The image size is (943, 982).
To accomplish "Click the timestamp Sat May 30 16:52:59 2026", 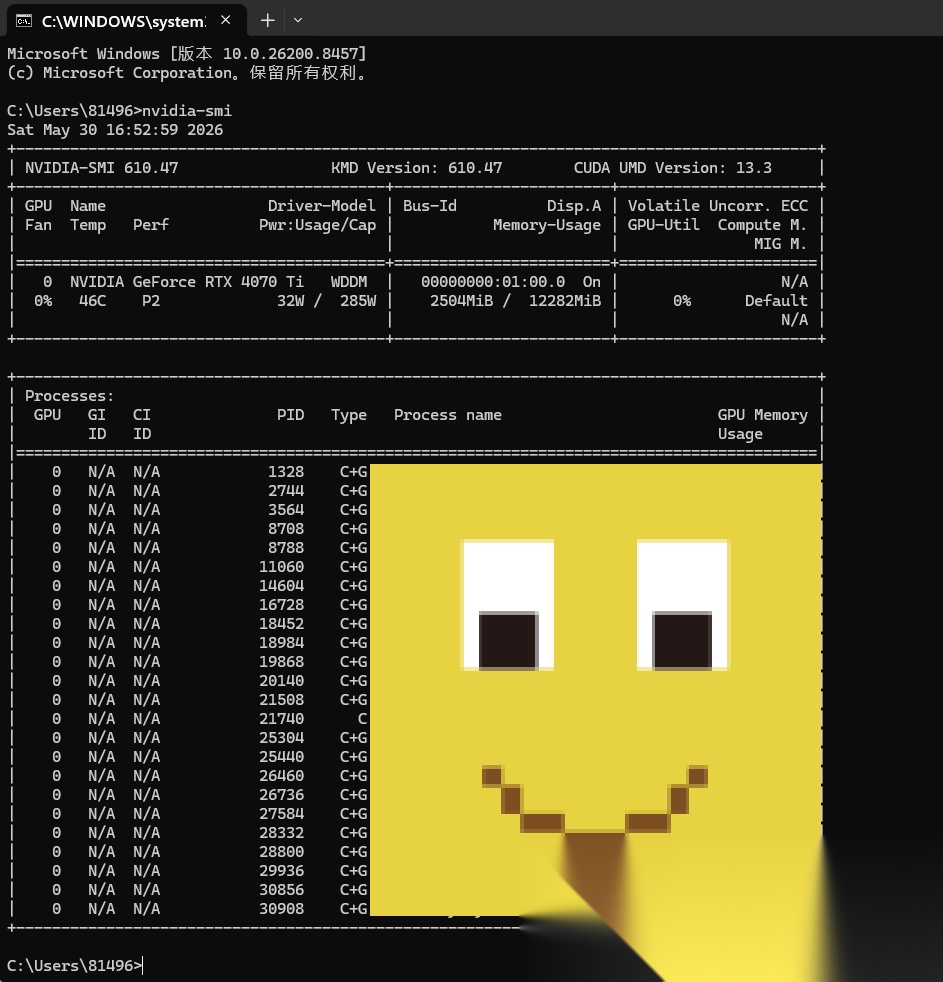I will (115, 130).
